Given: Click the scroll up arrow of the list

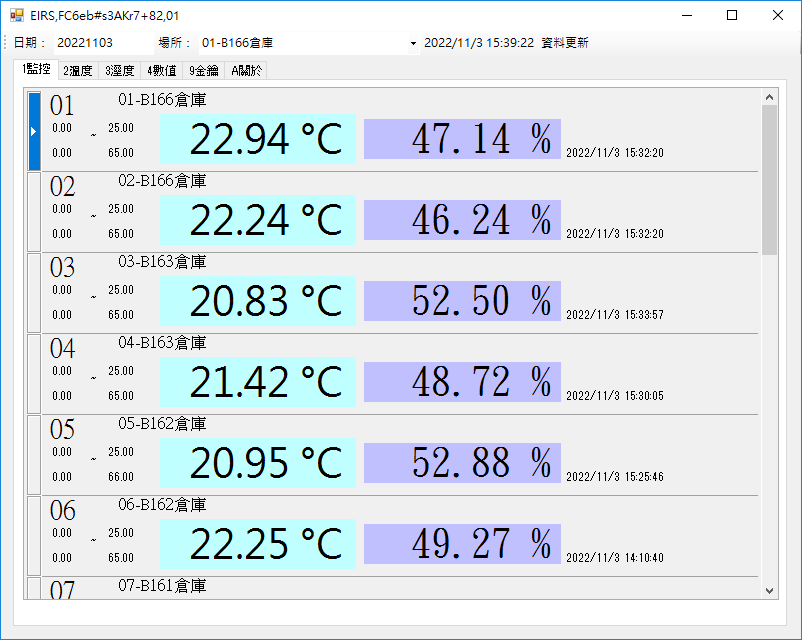Looking at the screenshot, I should coord(769,97).
